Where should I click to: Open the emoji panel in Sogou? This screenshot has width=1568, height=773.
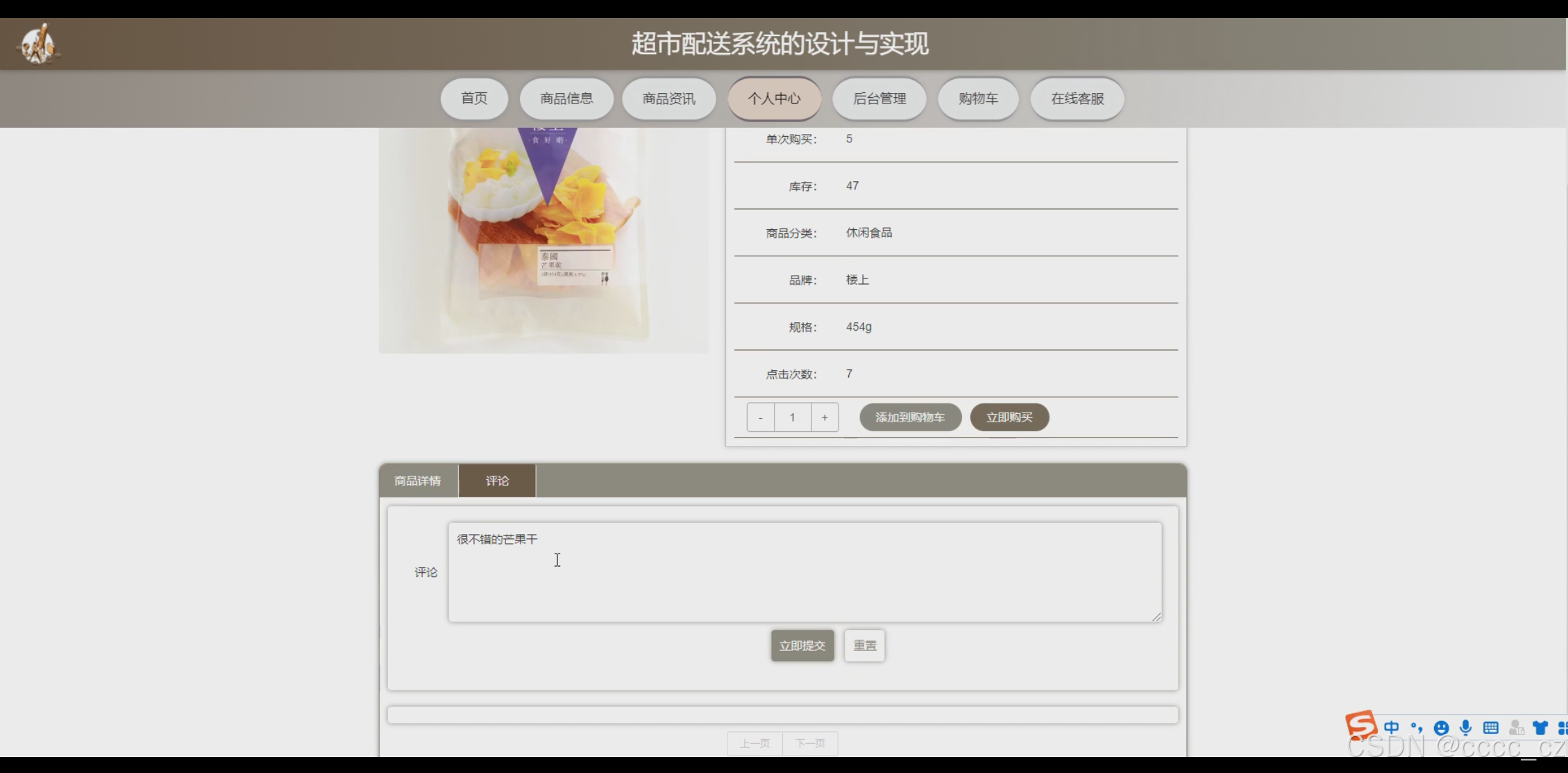click(x=1441, y=727)
